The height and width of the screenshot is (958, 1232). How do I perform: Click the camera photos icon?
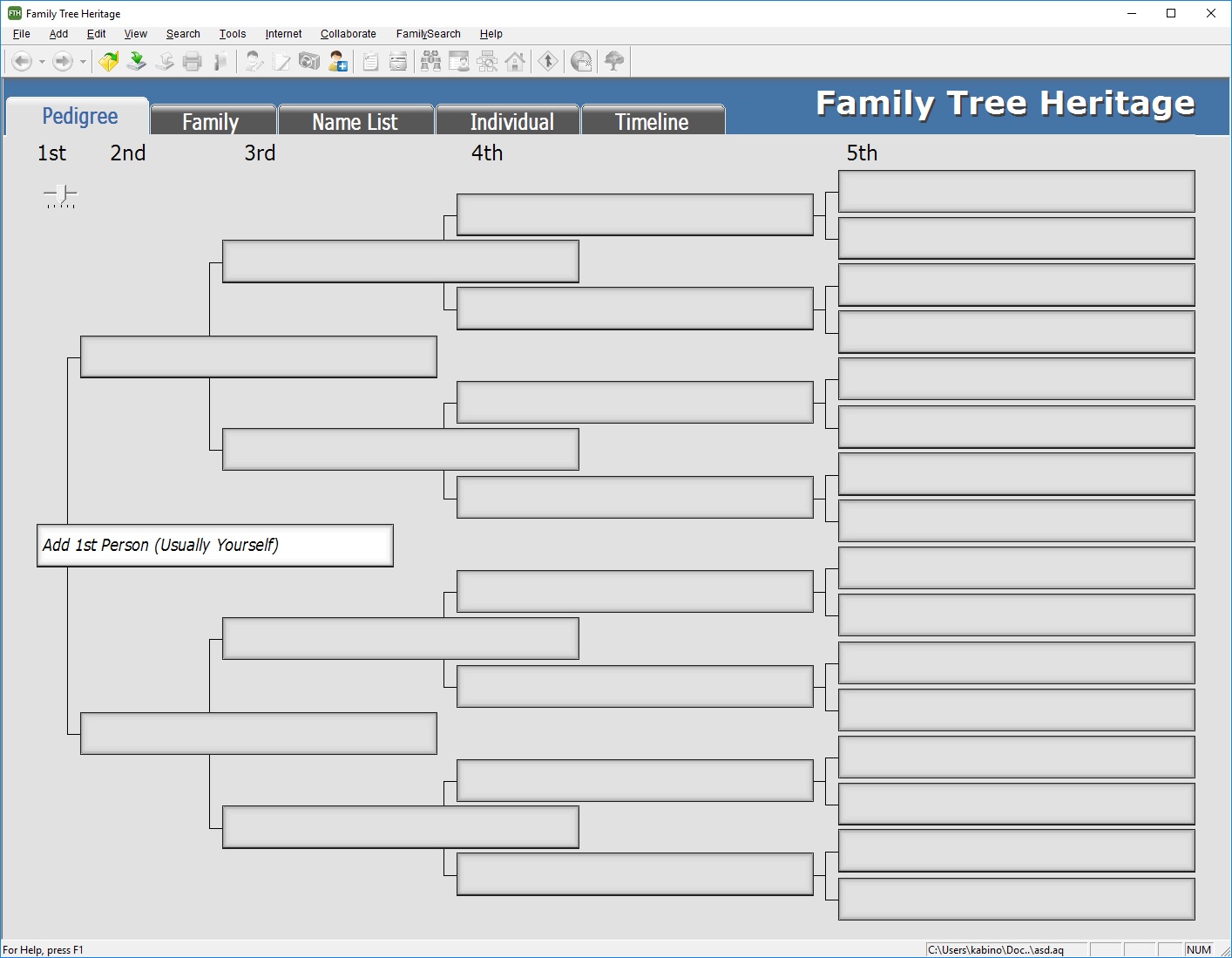pos(309,61)
